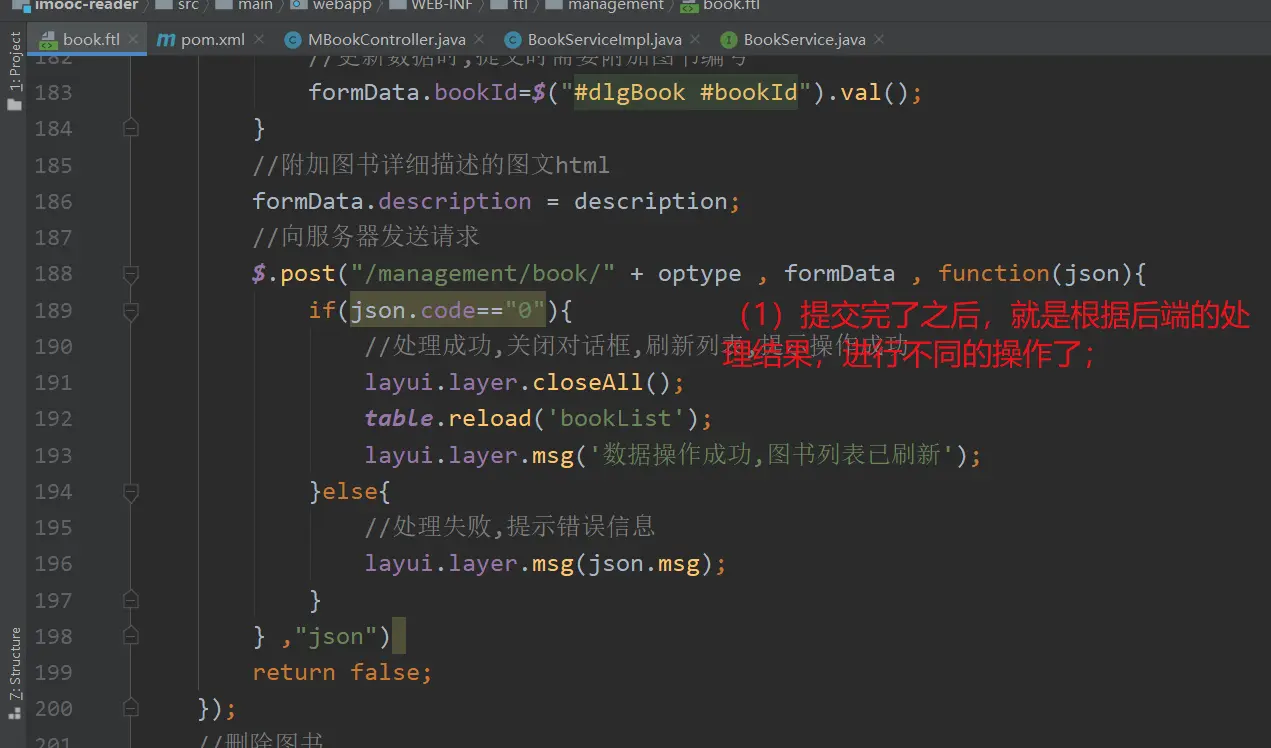The image size is (1271, 748).
Task: Click the fold end marker at line 184
Action: 130,128
